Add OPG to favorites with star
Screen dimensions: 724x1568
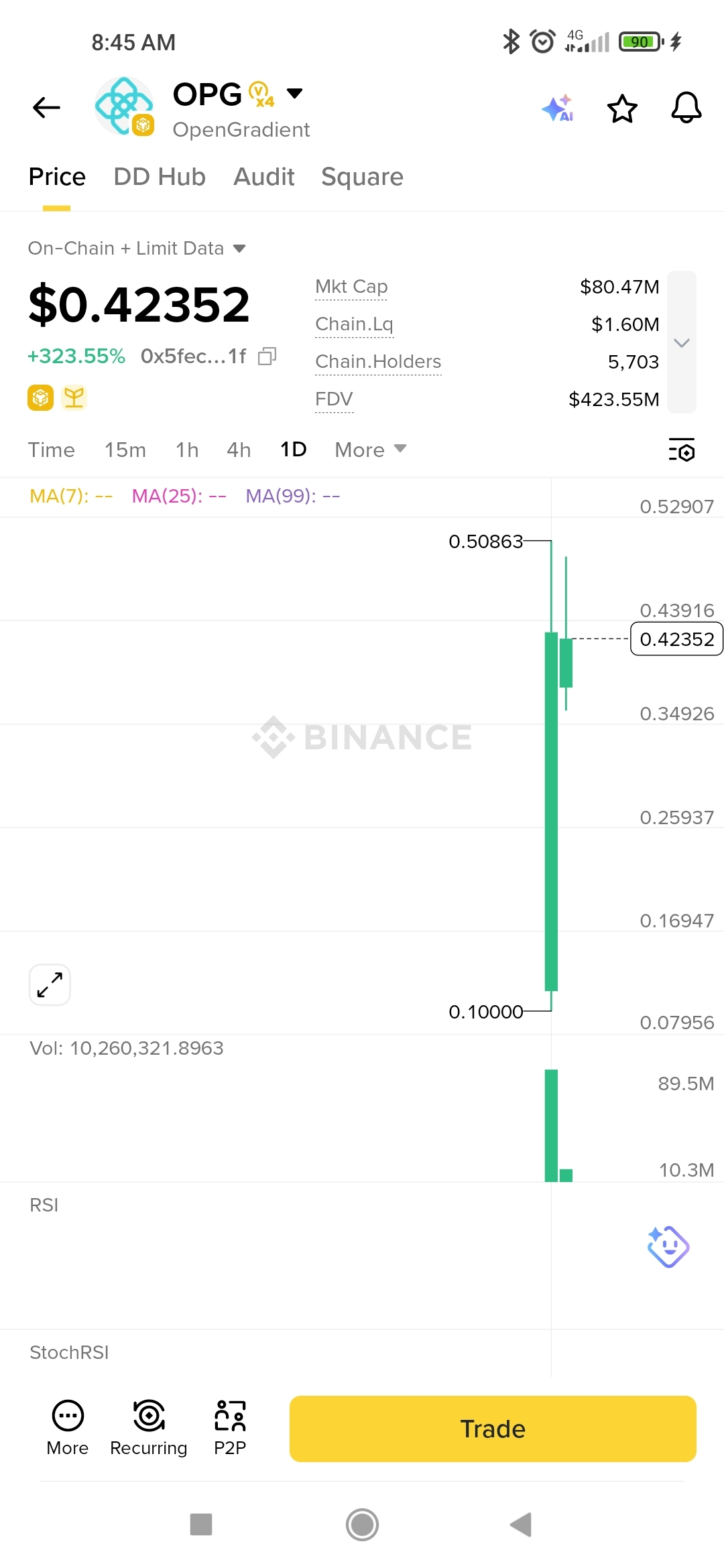(622, 109)
